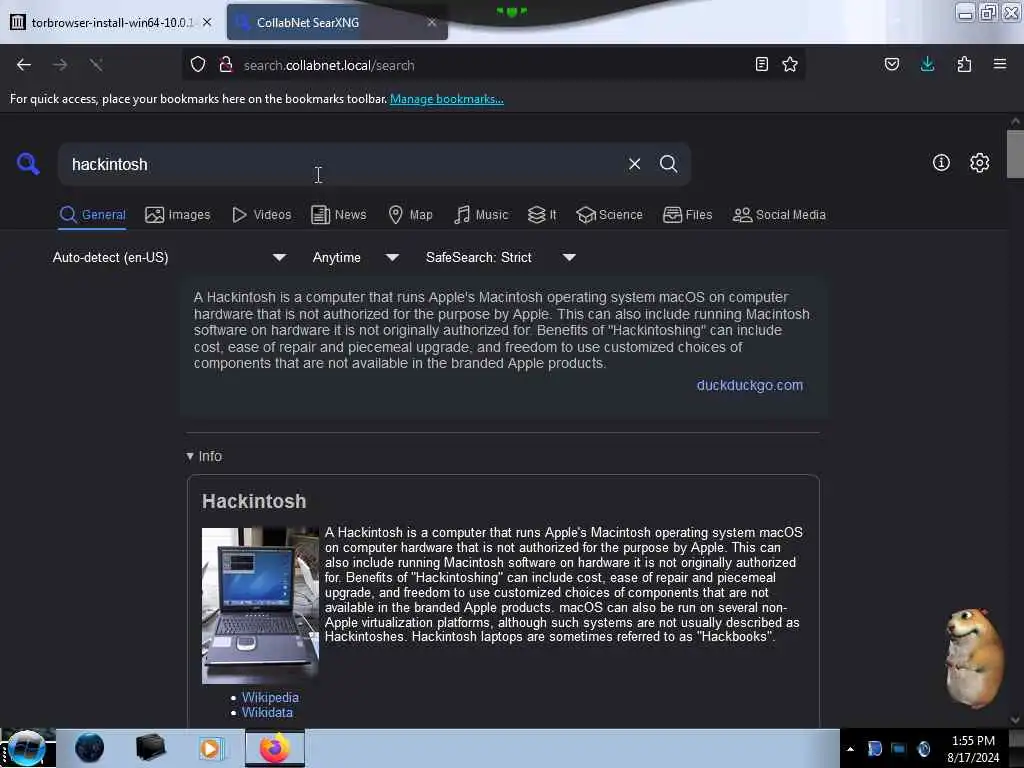Launch the blue globe taskbar application
The image size is (1024, 768).
89,748
